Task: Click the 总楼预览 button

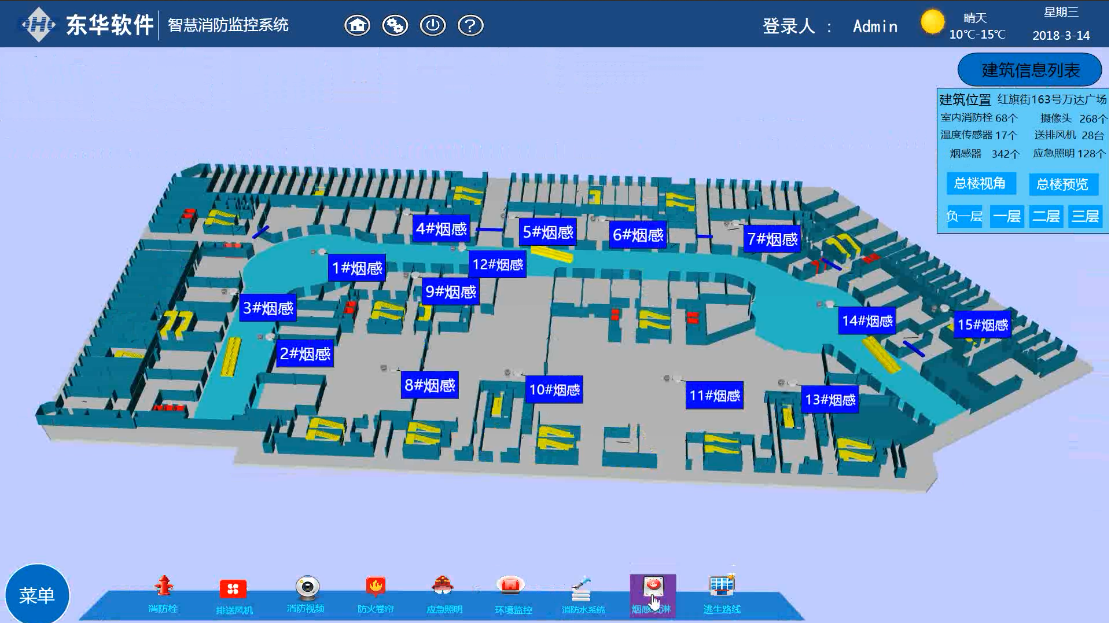Action: click(1063, 184)
